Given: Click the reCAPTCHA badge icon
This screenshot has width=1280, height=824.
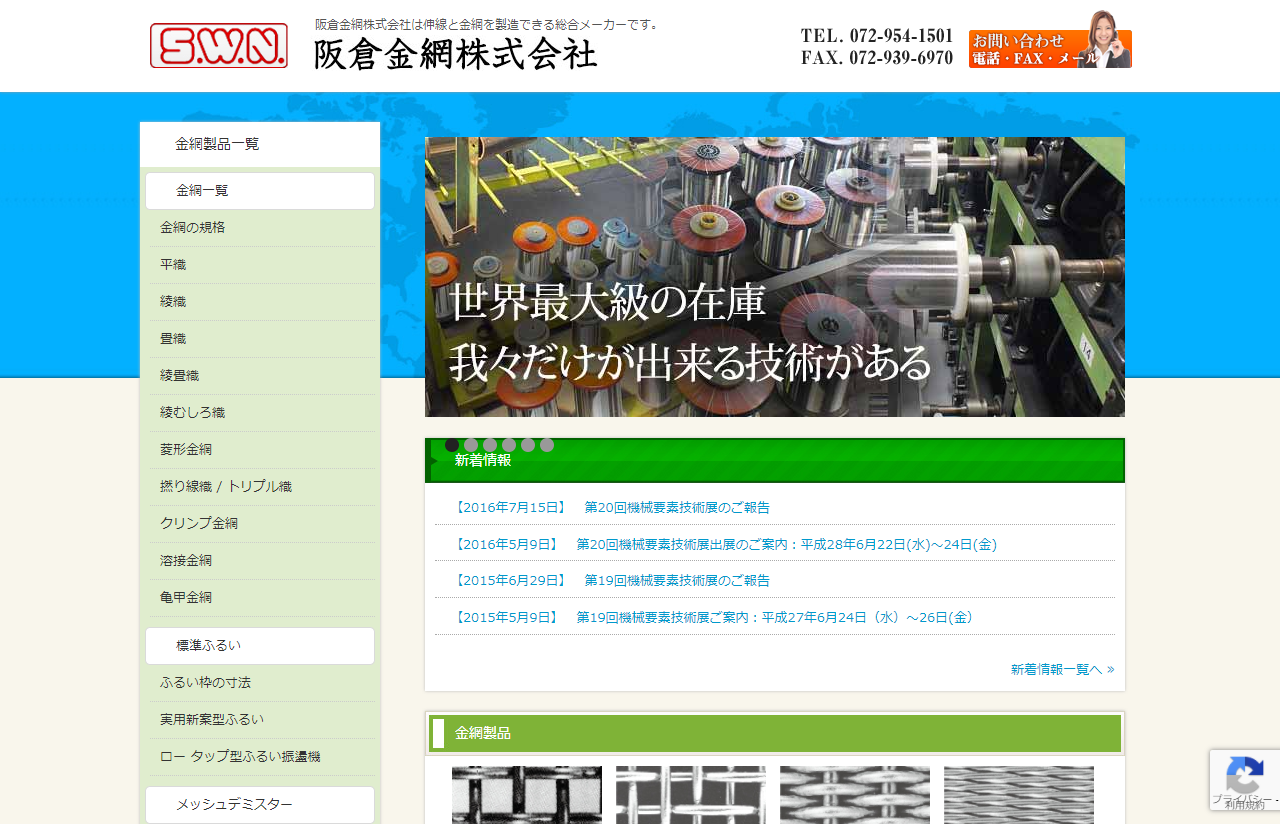Looking at the screenshot, I should click(x=1244, y=773).
